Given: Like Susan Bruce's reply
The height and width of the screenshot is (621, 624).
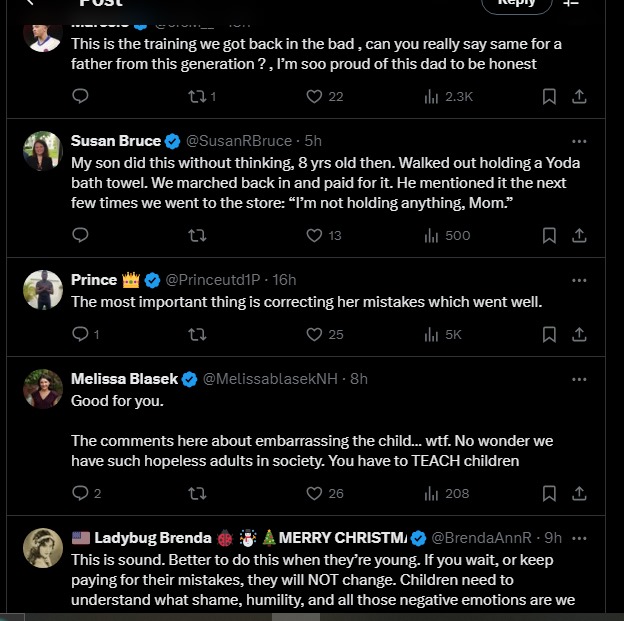Looking at the screenshot, I should pyautogui.click(x=314, y=236).
